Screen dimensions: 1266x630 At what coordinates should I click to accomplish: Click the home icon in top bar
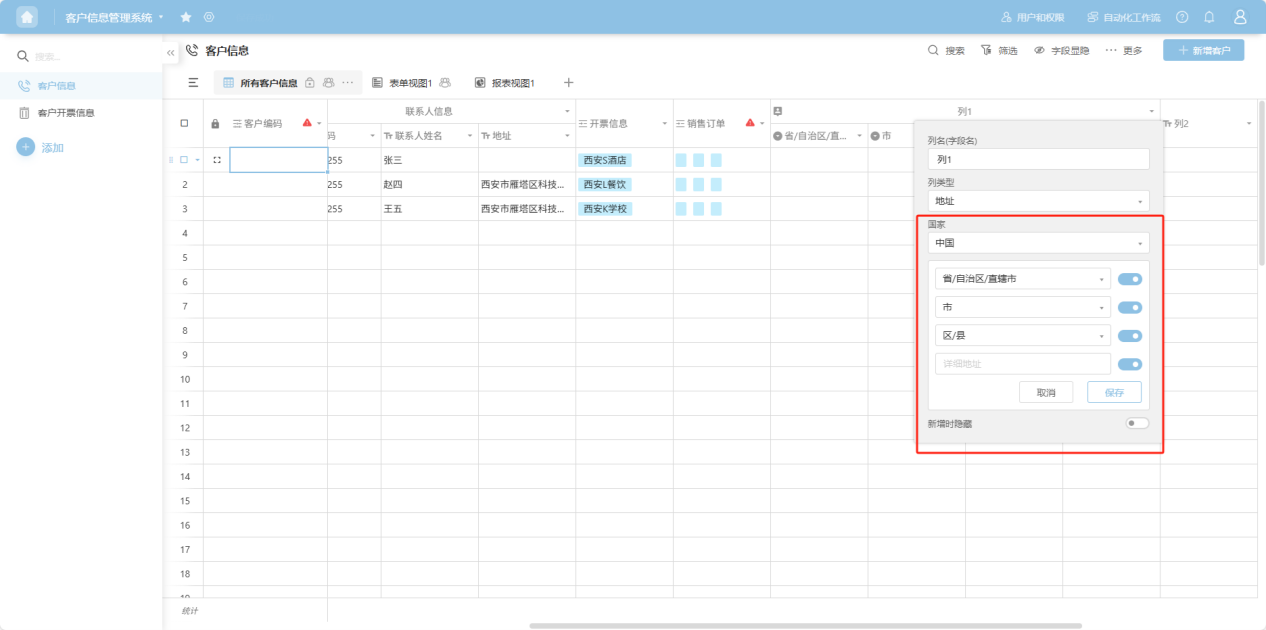tap(27, 17)
